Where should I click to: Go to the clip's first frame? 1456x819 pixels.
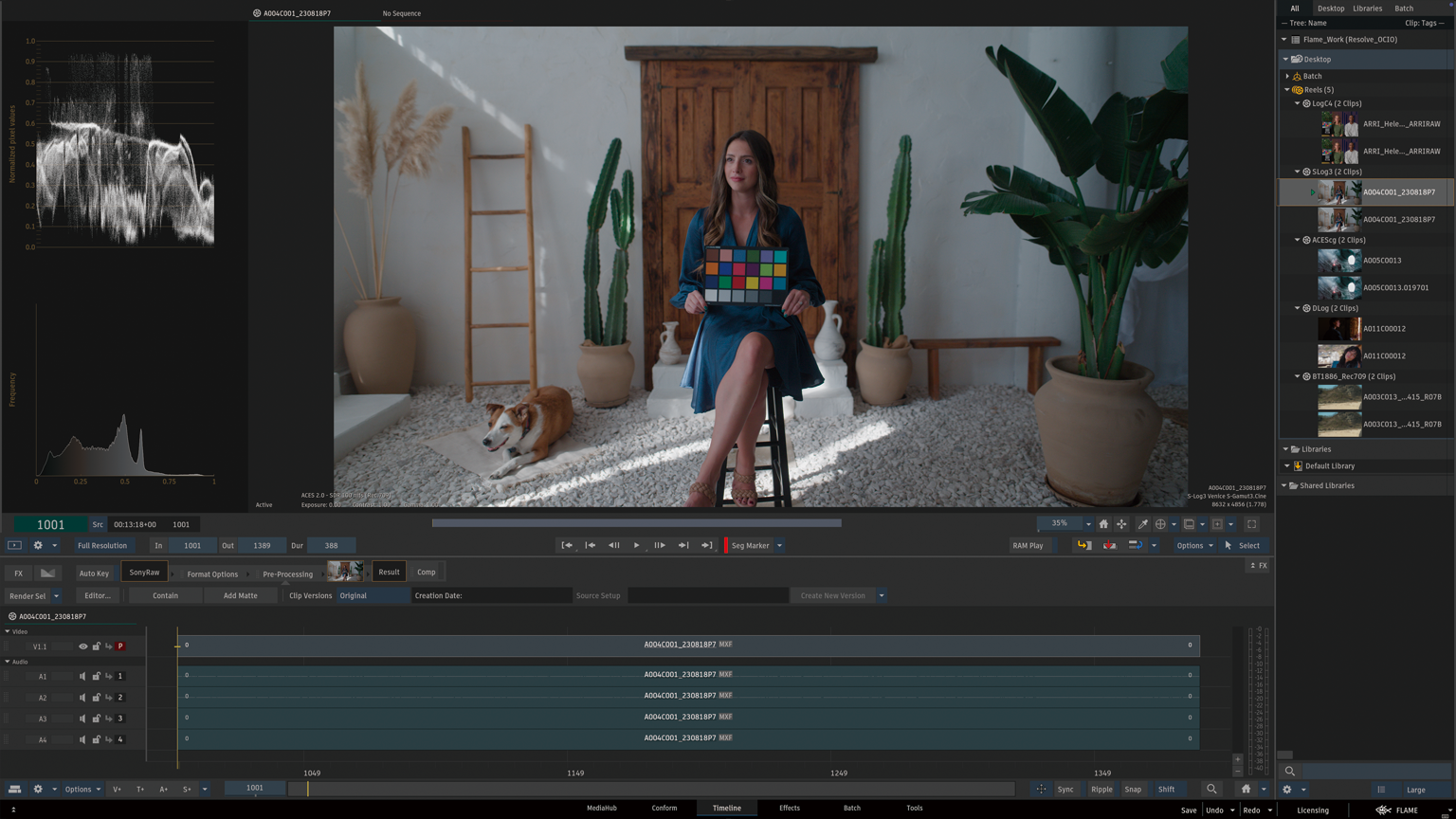(567, 545)
